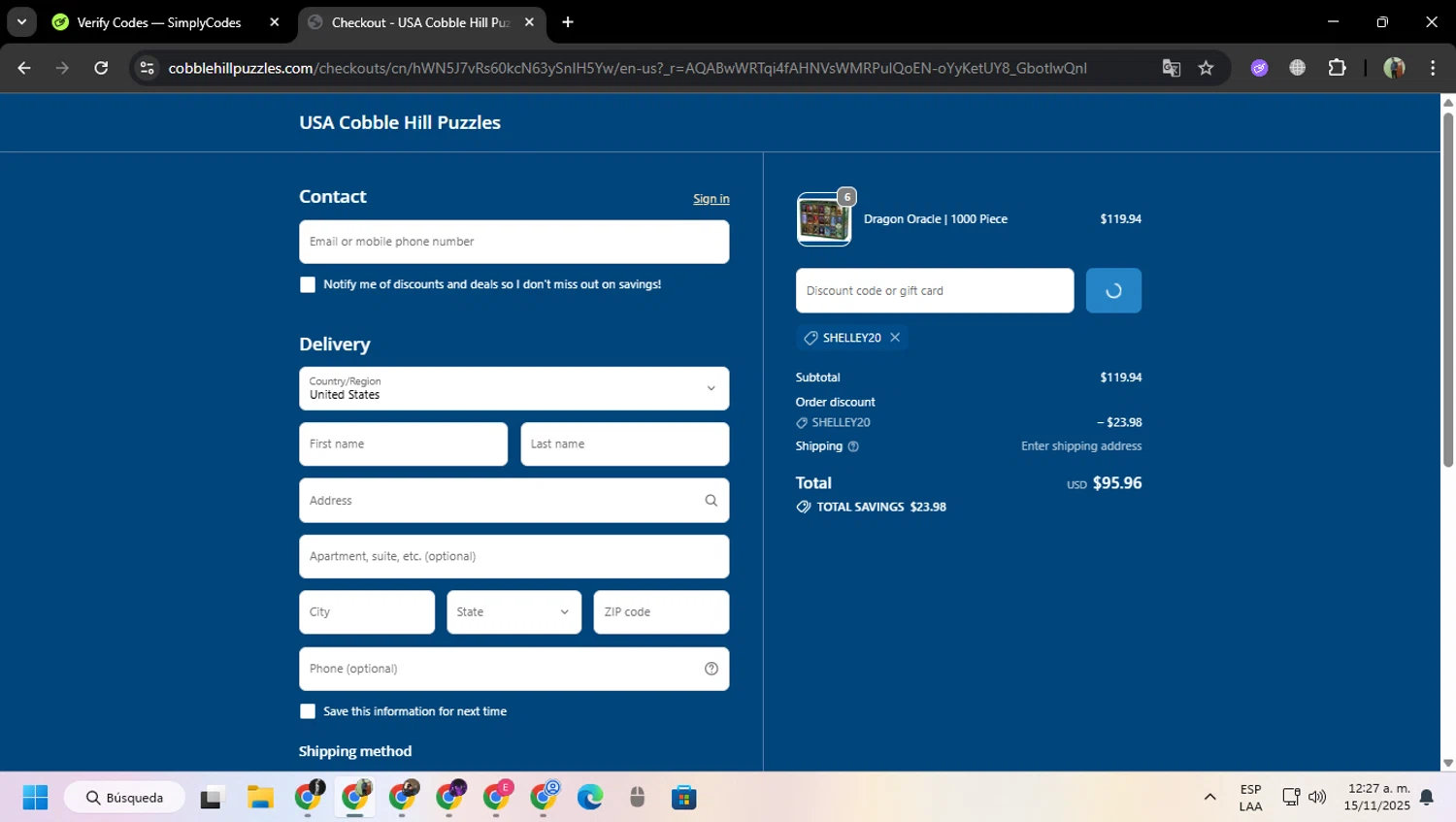Close the Checkout tab
The image size is (1456, 822).
[529, 22]
